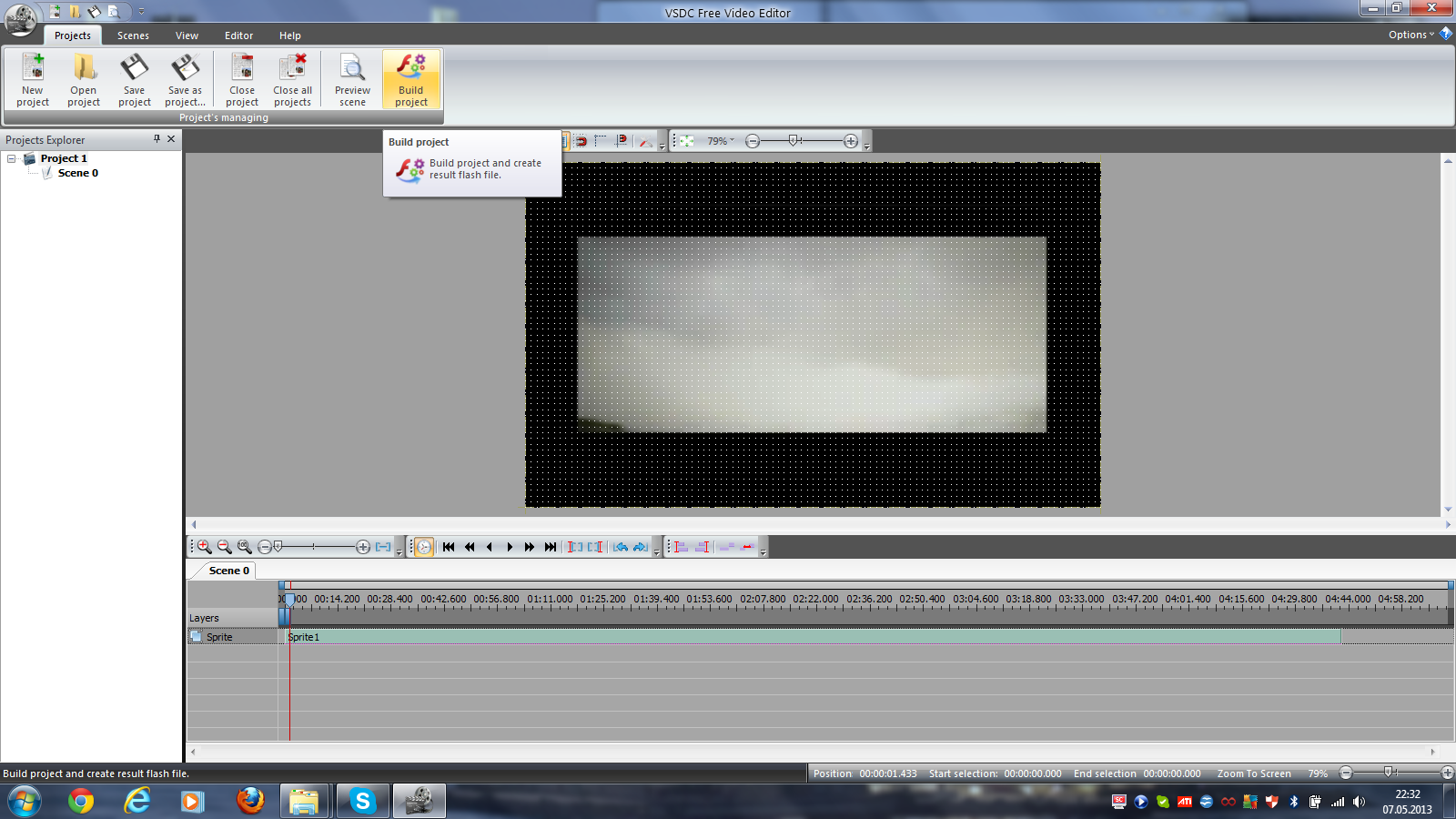Step to the next frame
1456x819 pixels.
[510, 547]
